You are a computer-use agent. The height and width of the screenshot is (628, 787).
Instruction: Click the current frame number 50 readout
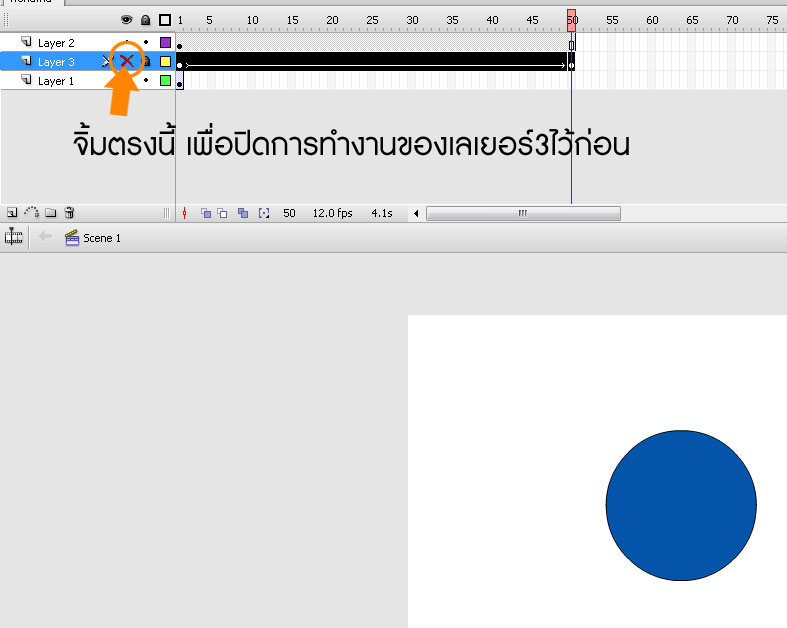289,213
